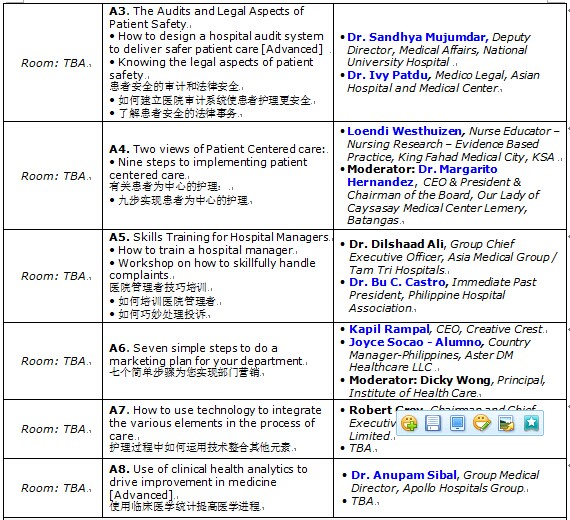Click the teal star bookmark icon

point(531,423)
